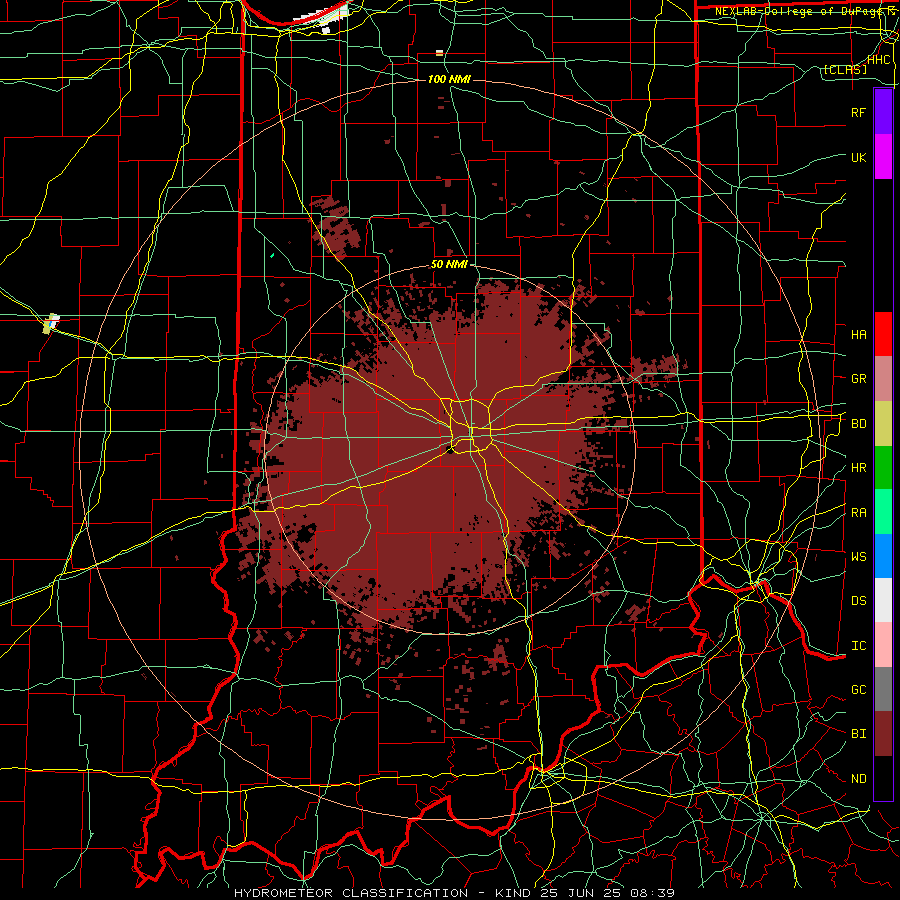Click the ND black legend swatch

pyautogui.click(x=883, y=778)
